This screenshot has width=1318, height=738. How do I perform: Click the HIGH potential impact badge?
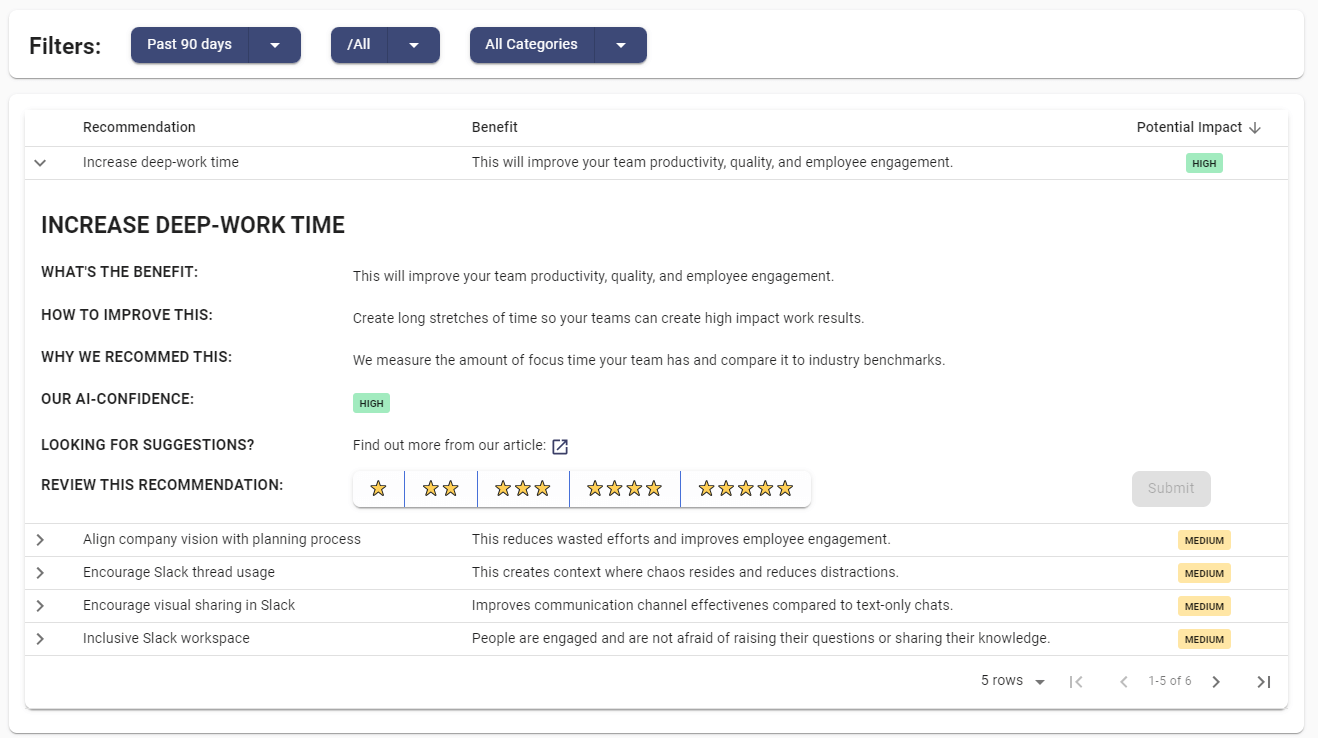(1204, 162)
